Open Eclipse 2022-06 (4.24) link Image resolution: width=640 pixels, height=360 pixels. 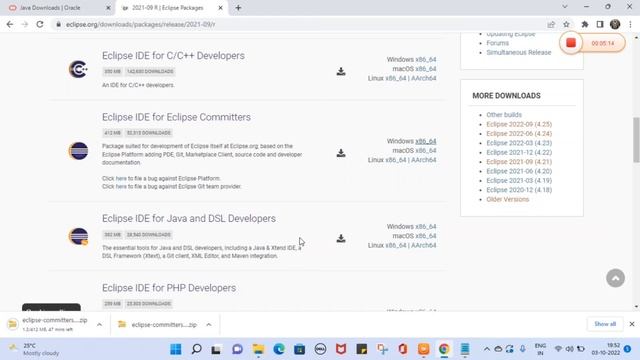(519, 133)
